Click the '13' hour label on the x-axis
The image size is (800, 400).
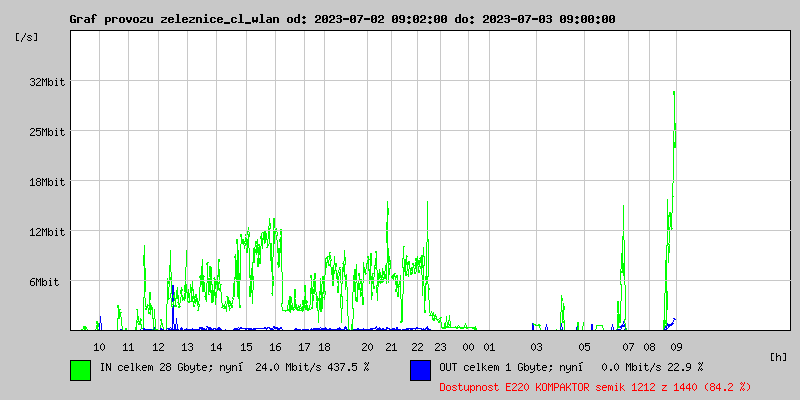pos(187,347)
